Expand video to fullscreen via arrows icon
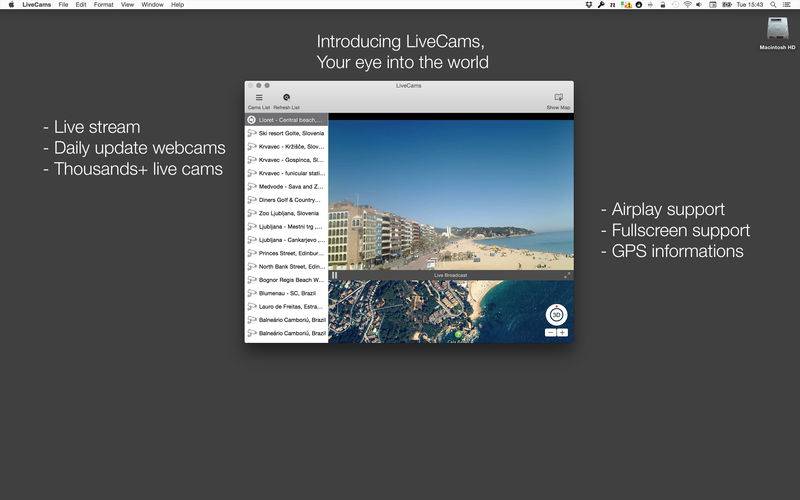Image resolution: width=800 pixels, height=500 pixels. click(x=567, y=275)
